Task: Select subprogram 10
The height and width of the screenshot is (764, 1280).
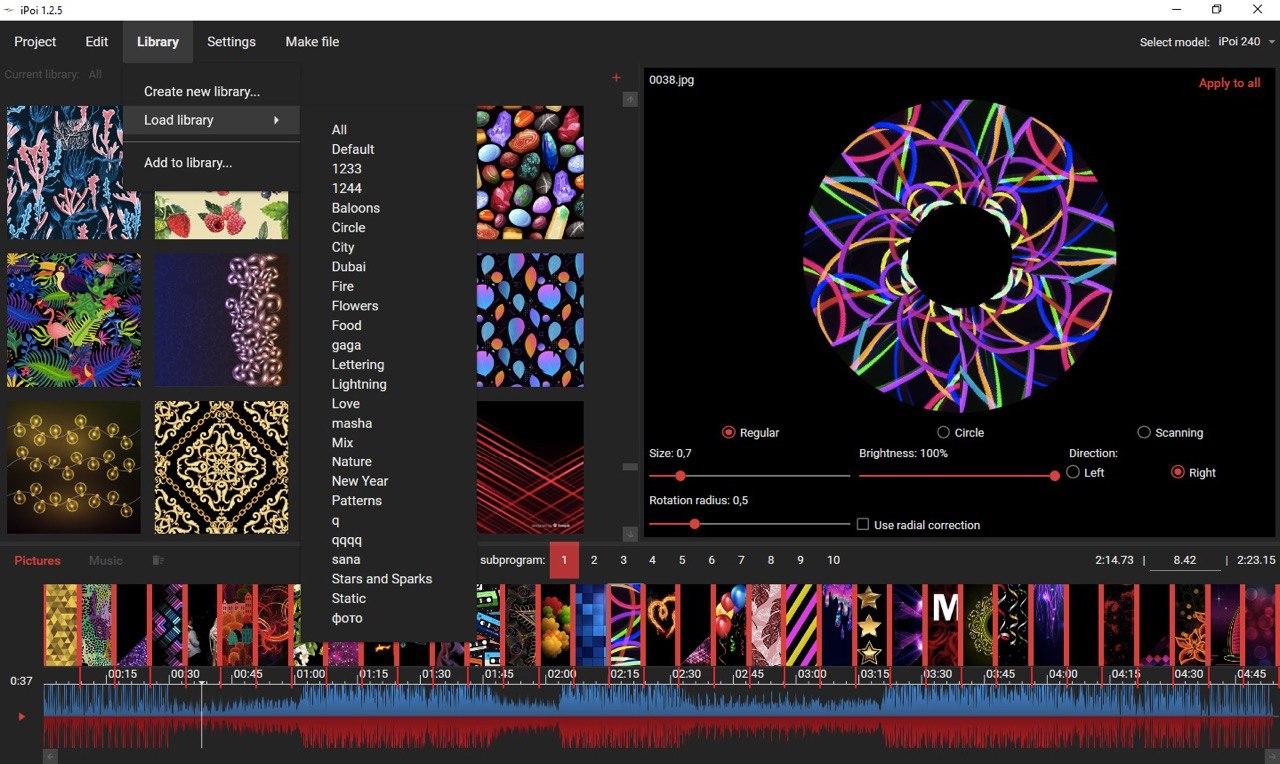Action: click(x=833, y=560)
